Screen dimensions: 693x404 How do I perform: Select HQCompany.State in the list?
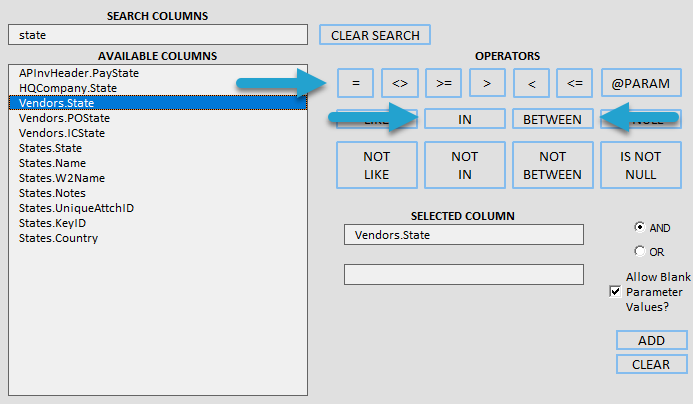[x=158, y=88]
